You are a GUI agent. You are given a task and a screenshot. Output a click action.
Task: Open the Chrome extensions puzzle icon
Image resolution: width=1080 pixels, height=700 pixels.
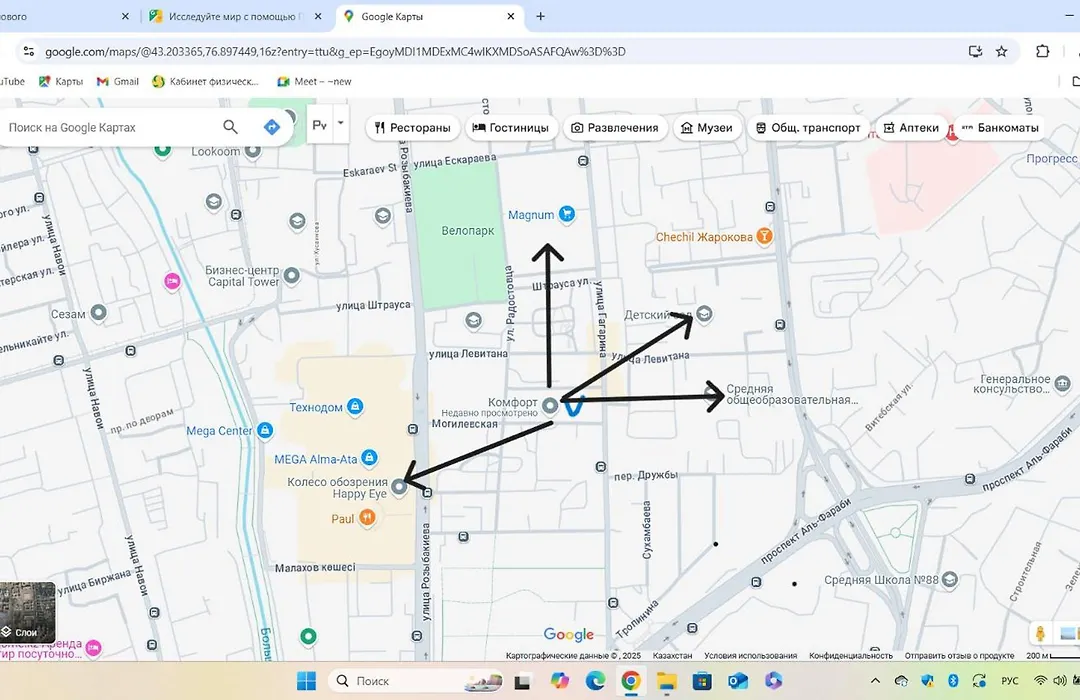pos(1042,51)
